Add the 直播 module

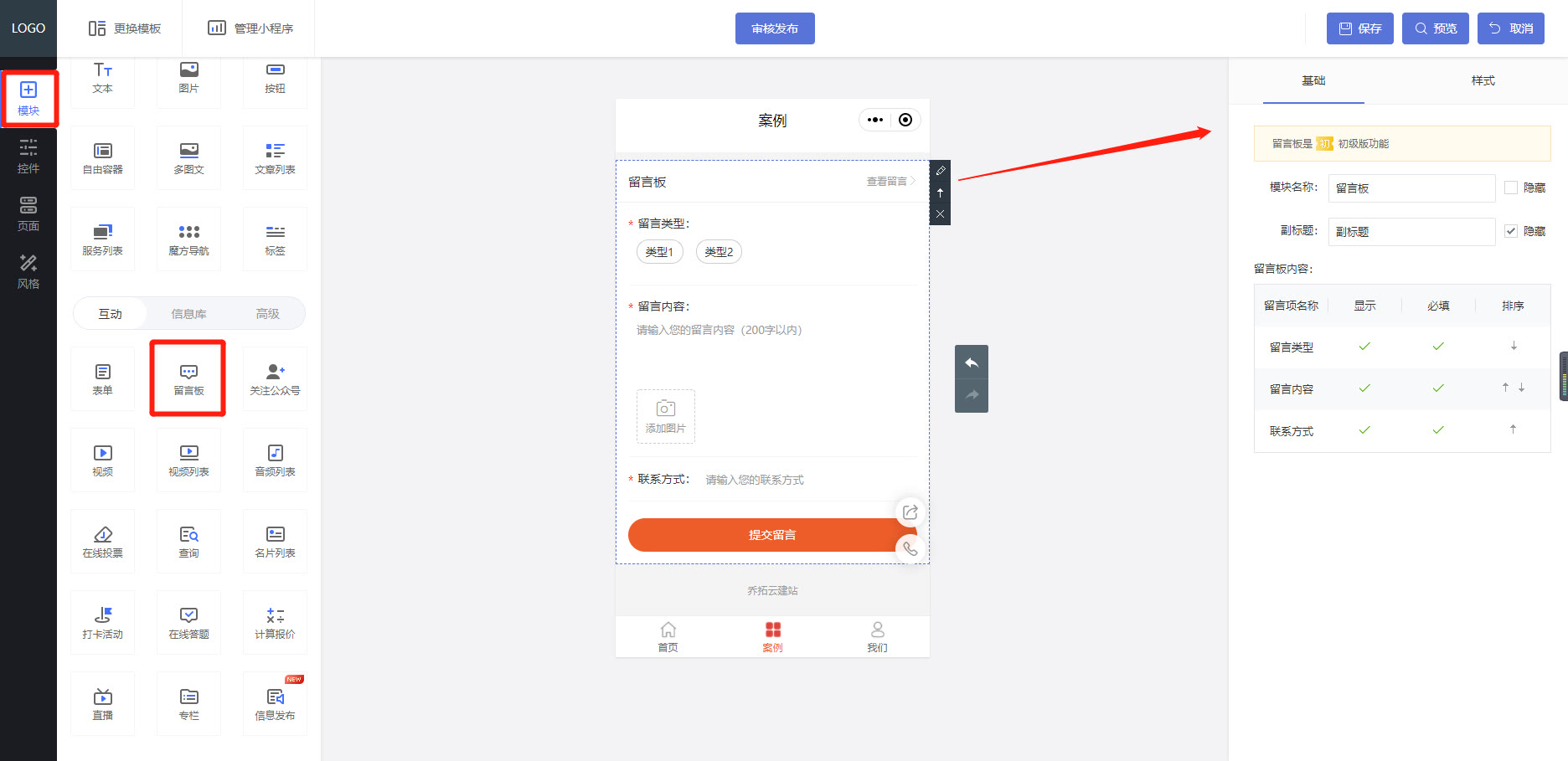(x=102, y=704)
